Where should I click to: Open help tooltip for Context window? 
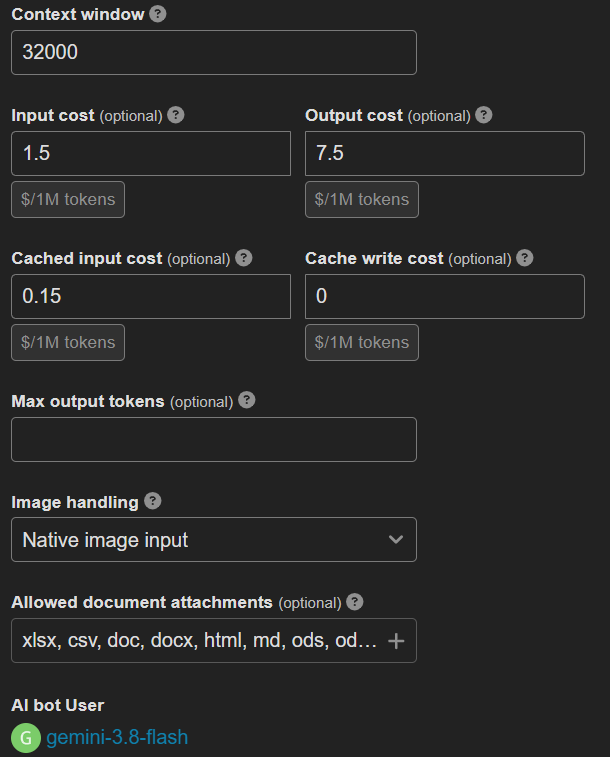[158, 14]
